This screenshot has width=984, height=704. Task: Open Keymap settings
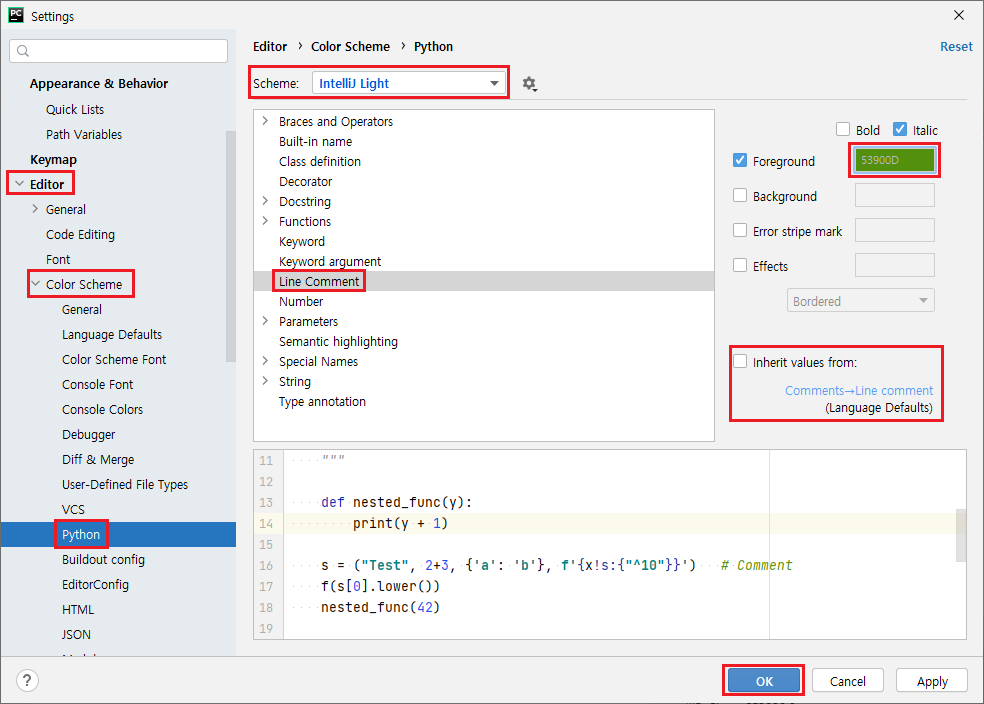pyautogui.click(x=53, y=159)
